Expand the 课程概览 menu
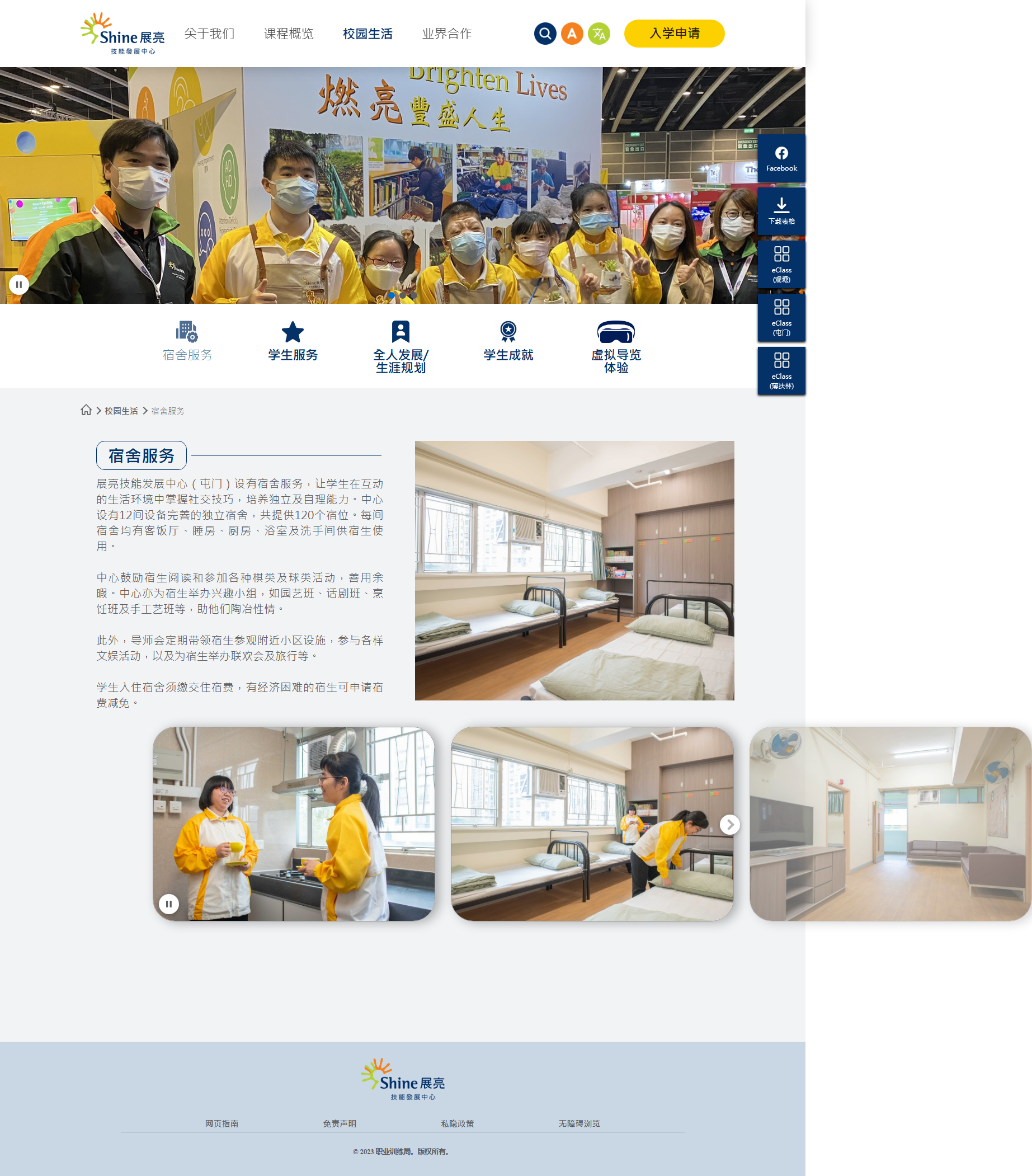The width and height of the screenshot is (1032, 1176). tap(288, 34)
